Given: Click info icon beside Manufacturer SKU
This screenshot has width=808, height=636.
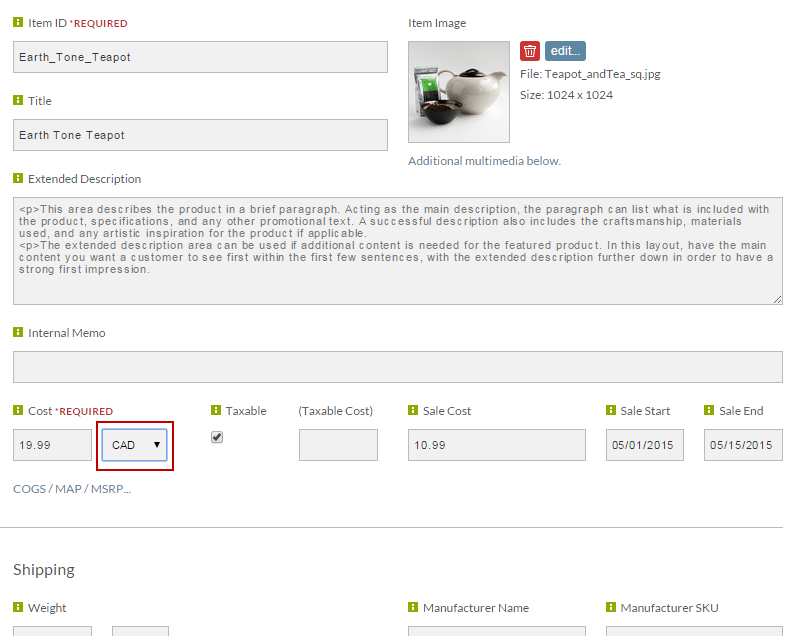Looking at the screenshot, I should coord(611,607).
